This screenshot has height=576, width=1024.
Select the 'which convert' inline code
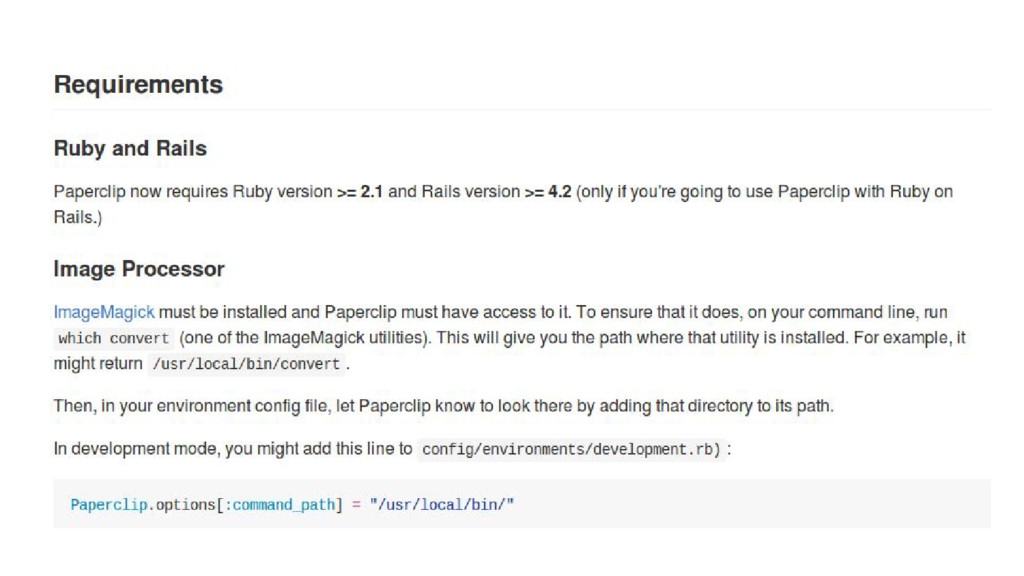pyautogui.click(x=114, y=338)
